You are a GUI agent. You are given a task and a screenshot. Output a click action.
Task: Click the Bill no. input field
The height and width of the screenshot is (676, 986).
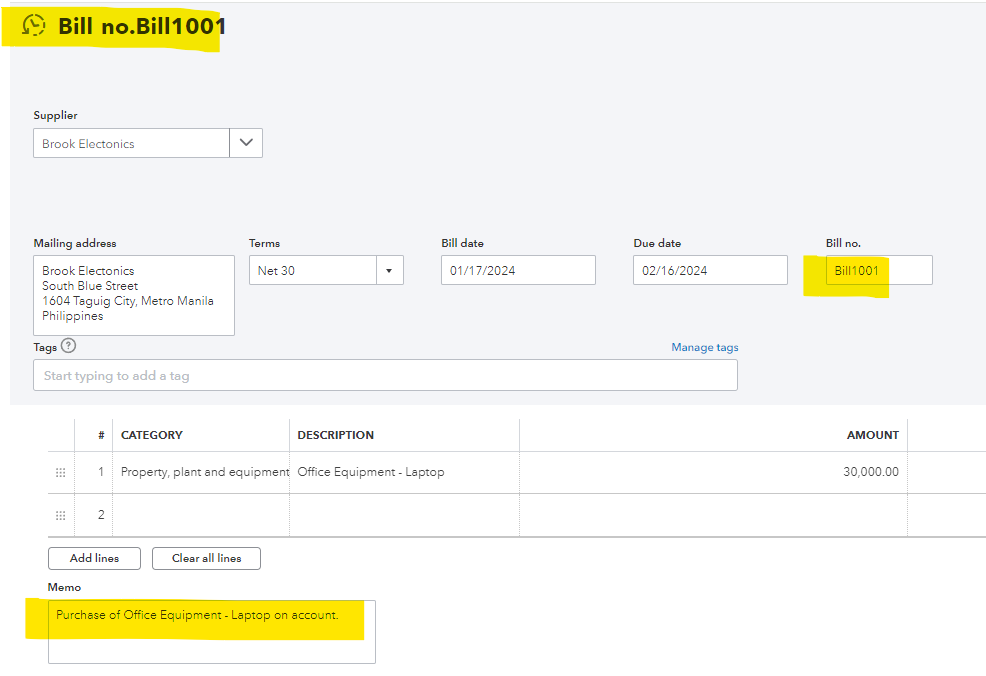coord(879,270)
